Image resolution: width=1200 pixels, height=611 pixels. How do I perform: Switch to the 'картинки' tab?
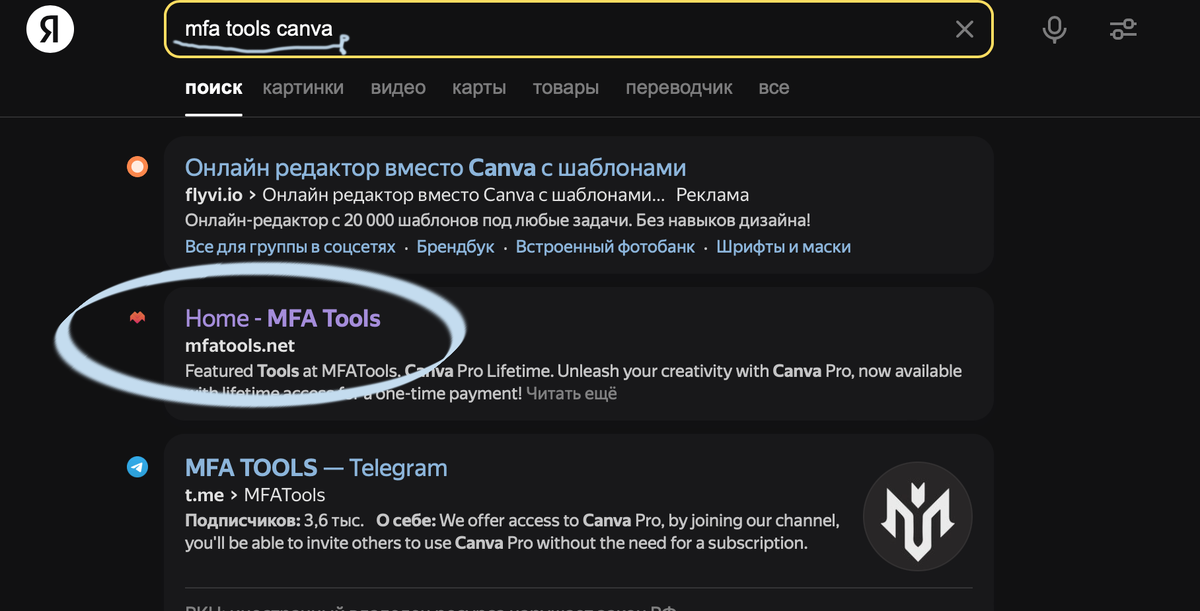(303, 88)
